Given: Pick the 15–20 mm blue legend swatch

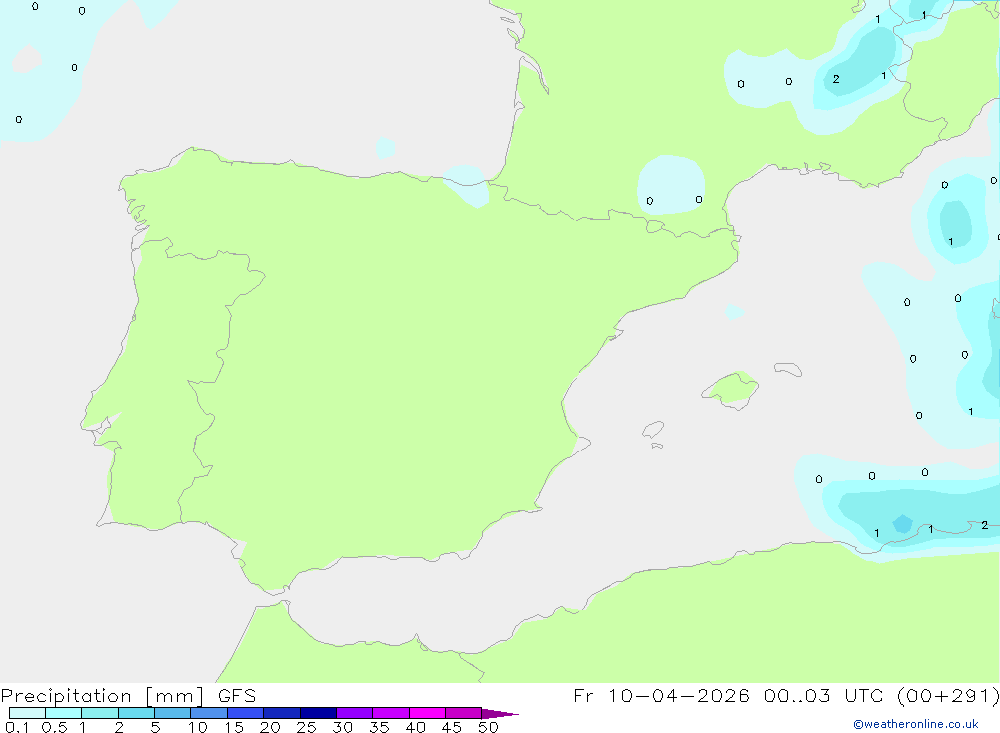Looking at the screenshot, I should pos(245,713).
